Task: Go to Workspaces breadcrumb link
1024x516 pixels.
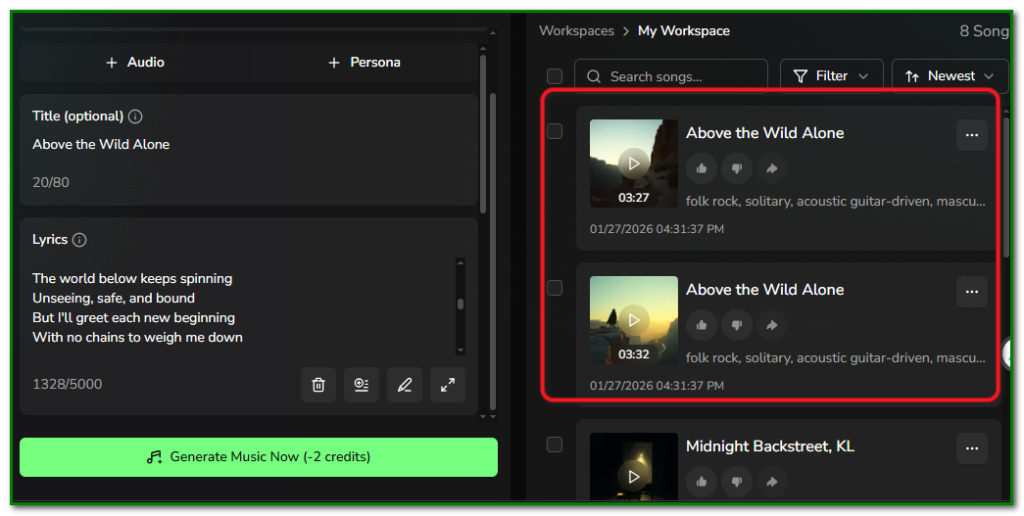Action: [576, 31]
